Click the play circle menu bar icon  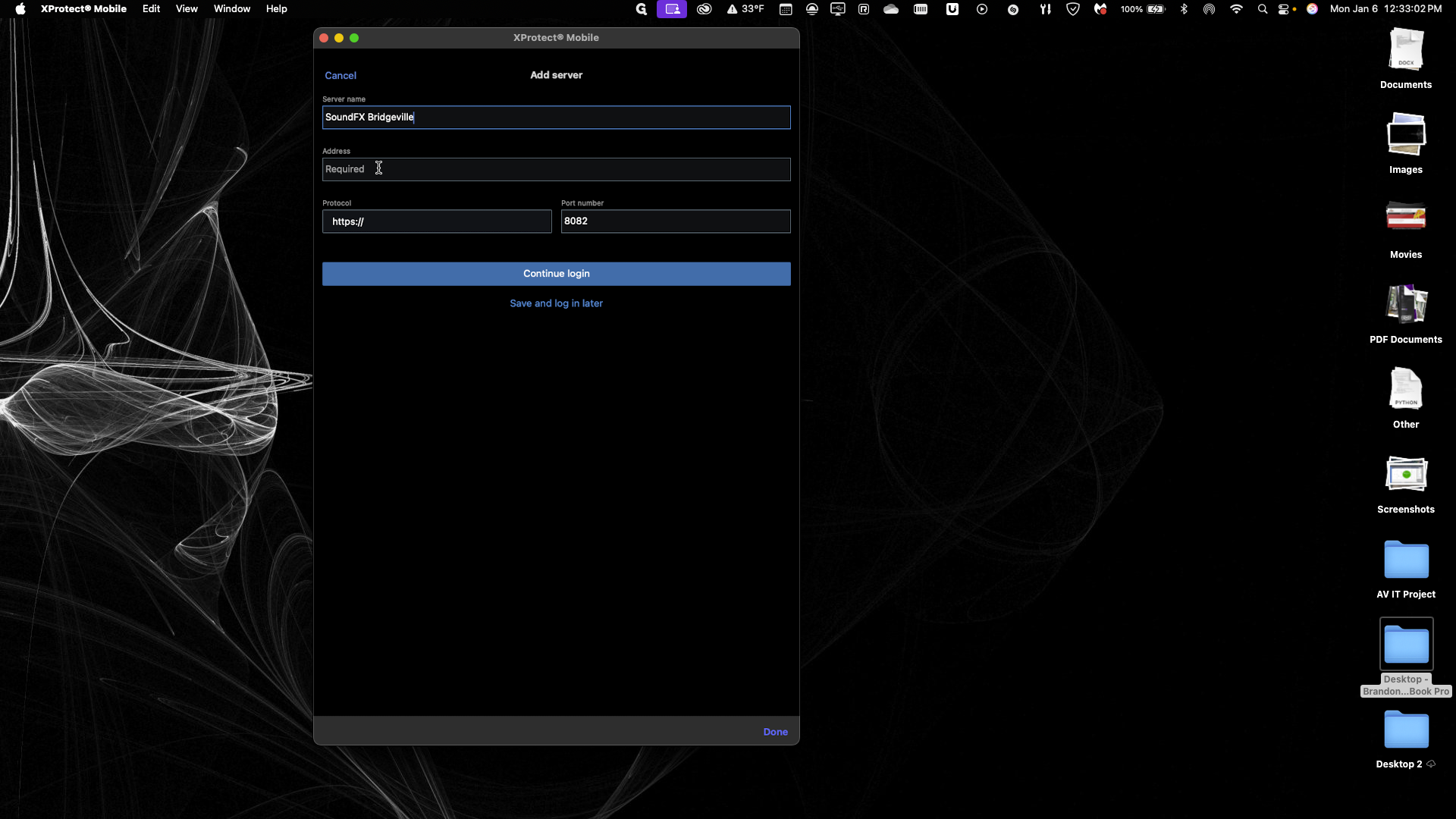(982, 9)
